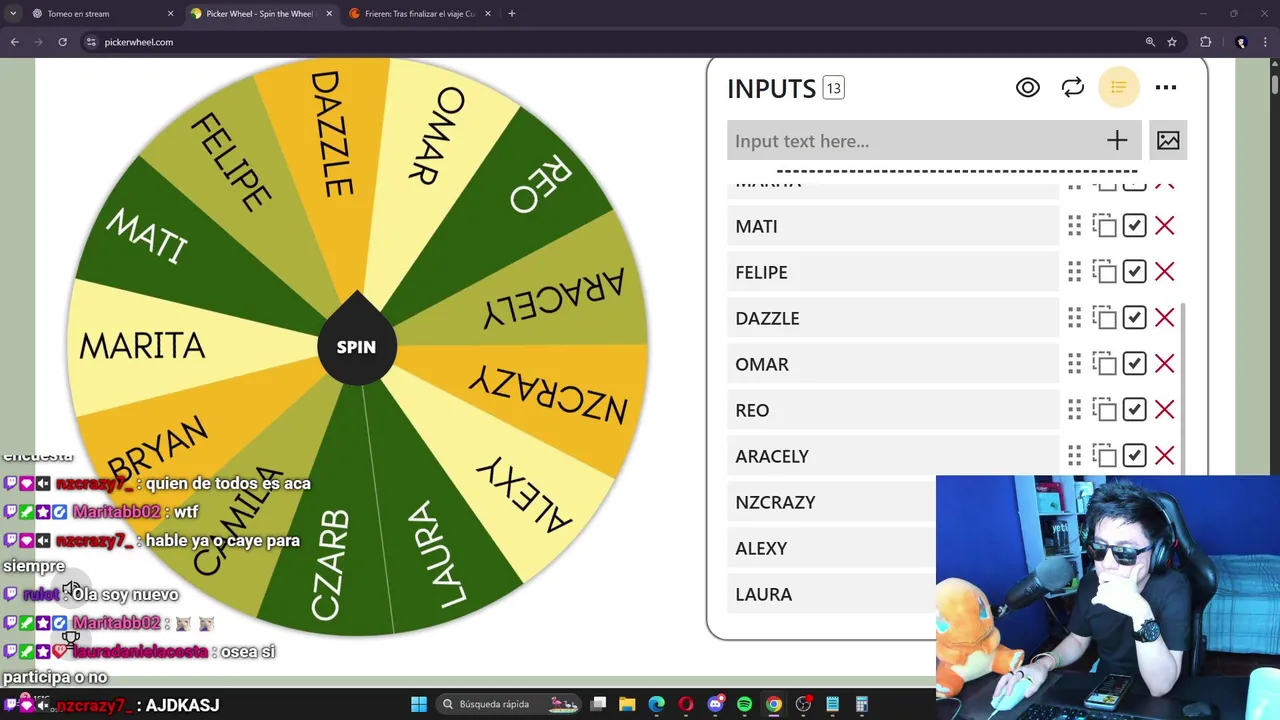
Task: Click the browser back arrow
Action: [15, 42]
